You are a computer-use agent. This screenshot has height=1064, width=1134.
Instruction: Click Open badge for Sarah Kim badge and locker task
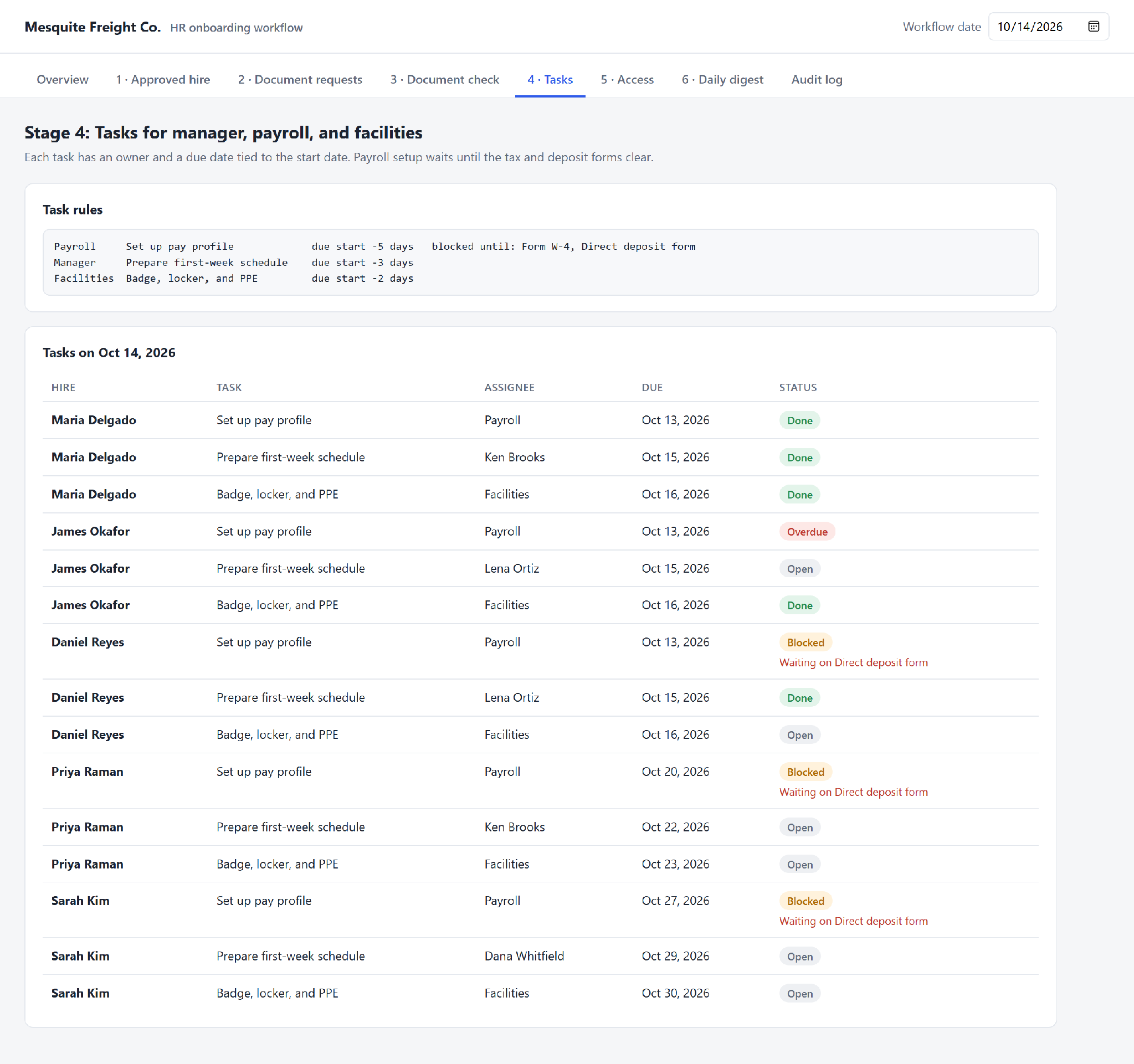pyautogui.click(x=799, y=993)
